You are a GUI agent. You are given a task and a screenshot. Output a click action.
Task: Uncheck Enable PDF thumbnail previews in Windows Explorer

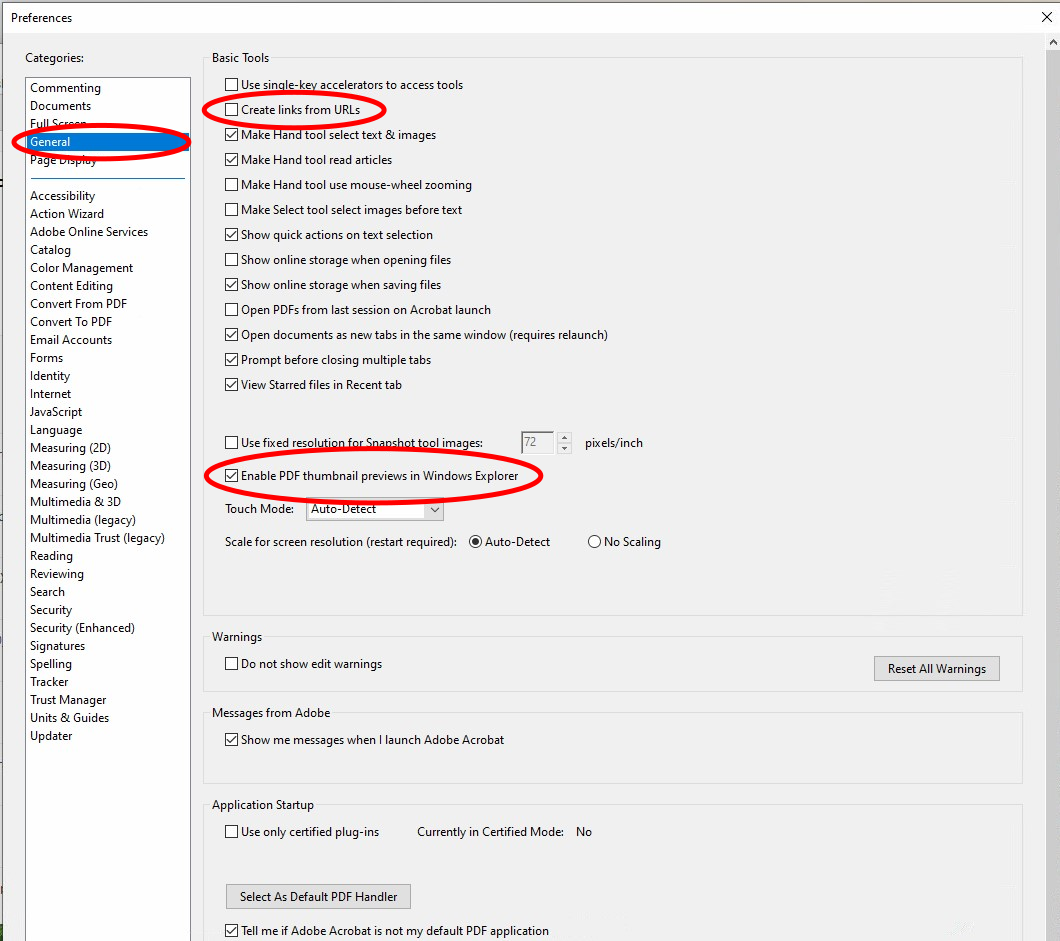(232, 476)
